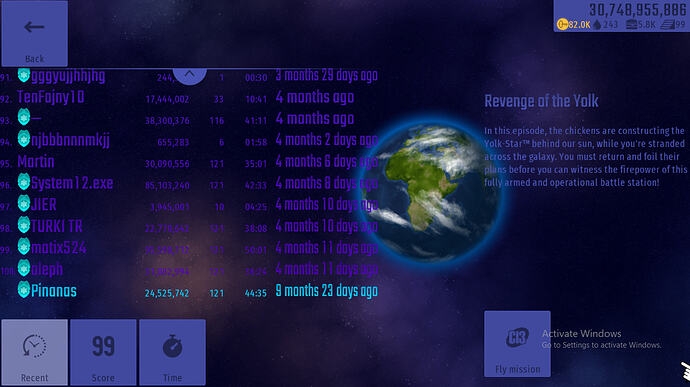Viewport: 690px width, 387px height.
Task: Click the badge icon in row 93
Action: pos(24,117)
